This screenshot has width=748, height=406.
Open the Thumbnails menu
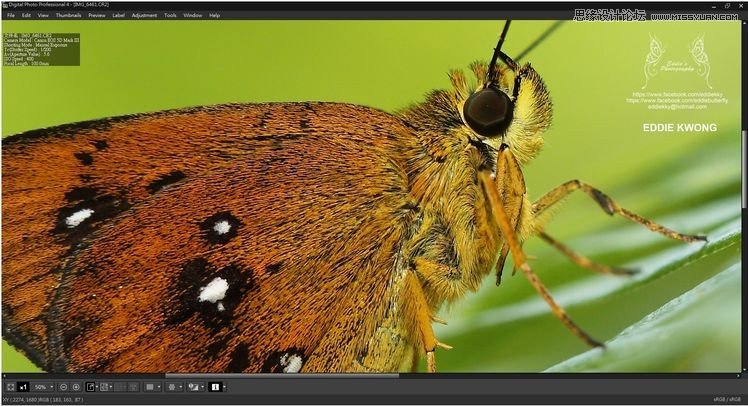point(68,15)
